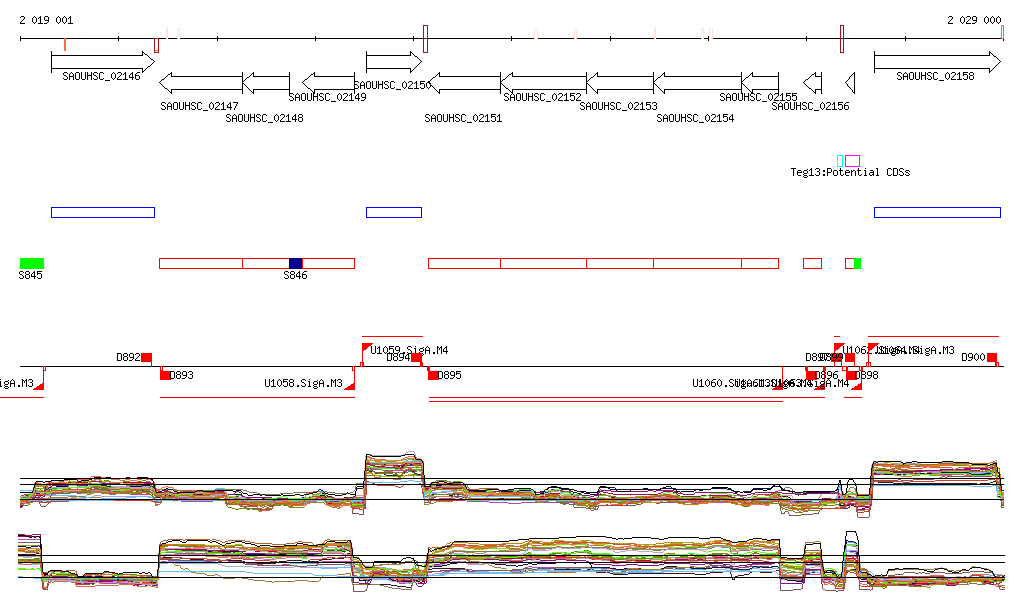
Task: Select the SAOUHSC_02154 gene arrow
Action: pos(697,83)
